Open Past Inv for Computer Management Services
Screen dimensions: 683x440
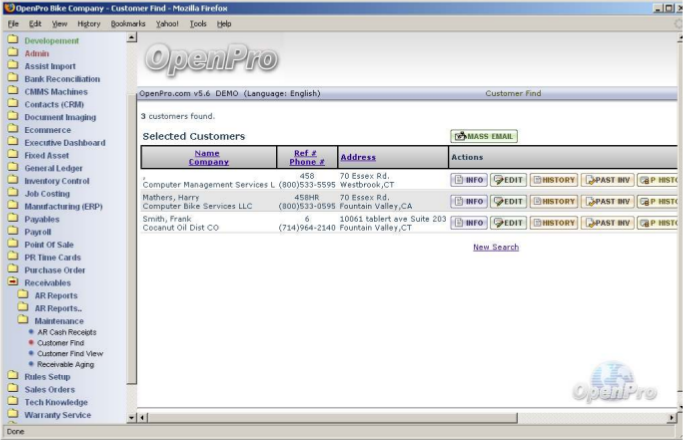point(607,180)
